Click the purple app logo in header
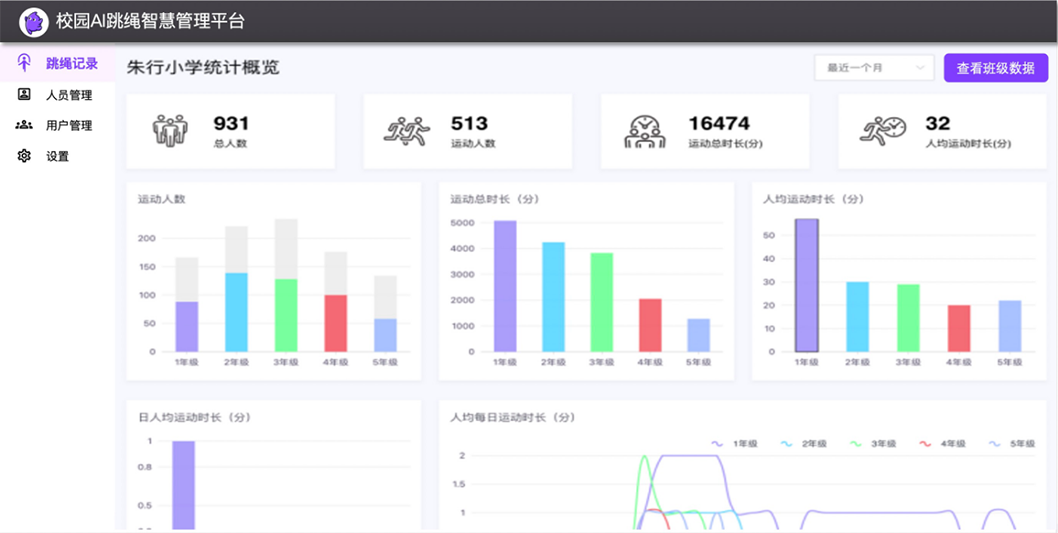Viewport: 1058px width, 533px height. point(34,22)
